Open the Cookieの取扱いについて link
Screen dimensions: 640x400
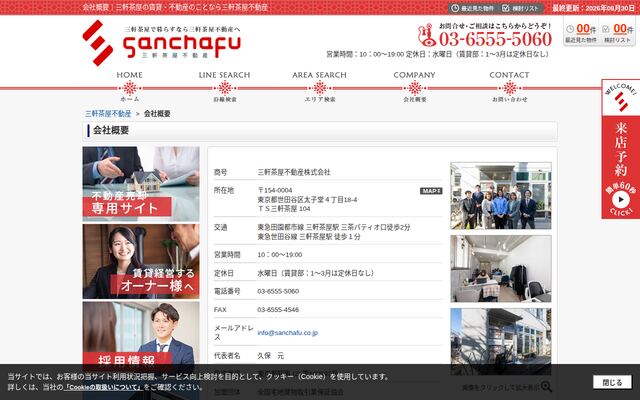[103, 387]
